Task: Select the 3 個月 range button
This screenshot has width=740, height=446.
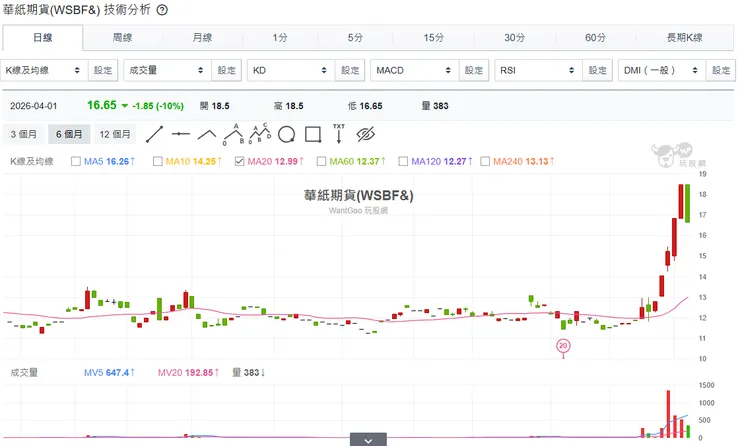Action: tap(24, 135)
